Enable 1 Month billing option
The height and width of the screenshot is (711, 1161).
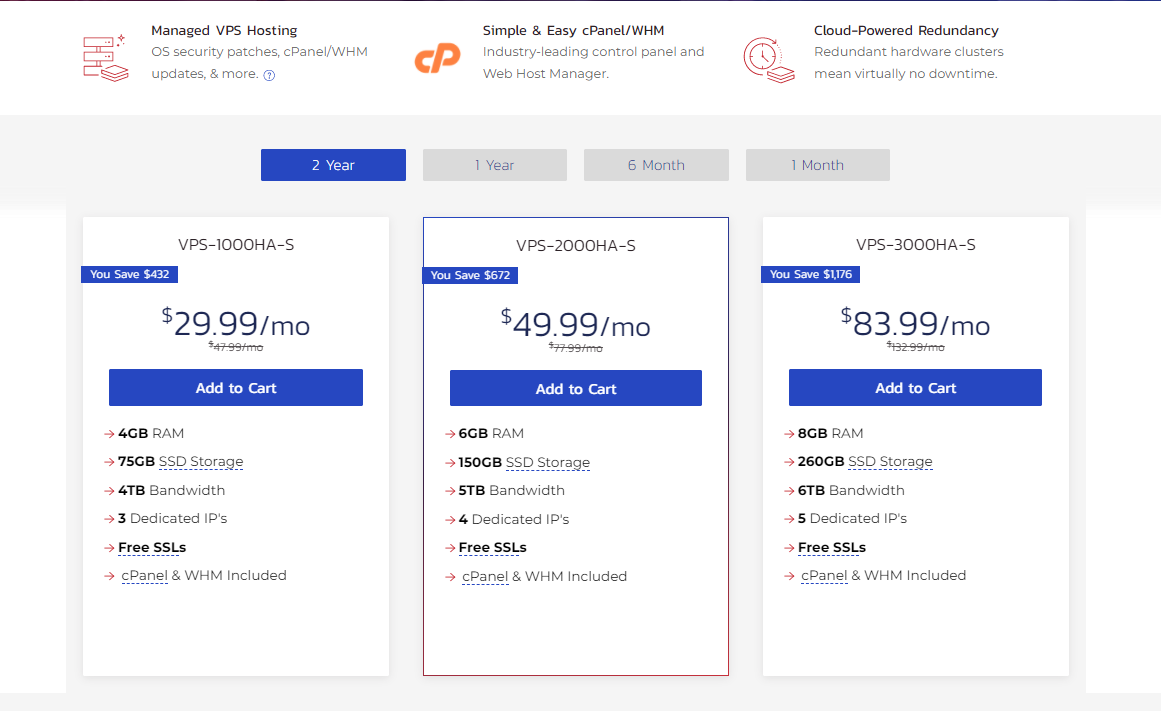817,164
